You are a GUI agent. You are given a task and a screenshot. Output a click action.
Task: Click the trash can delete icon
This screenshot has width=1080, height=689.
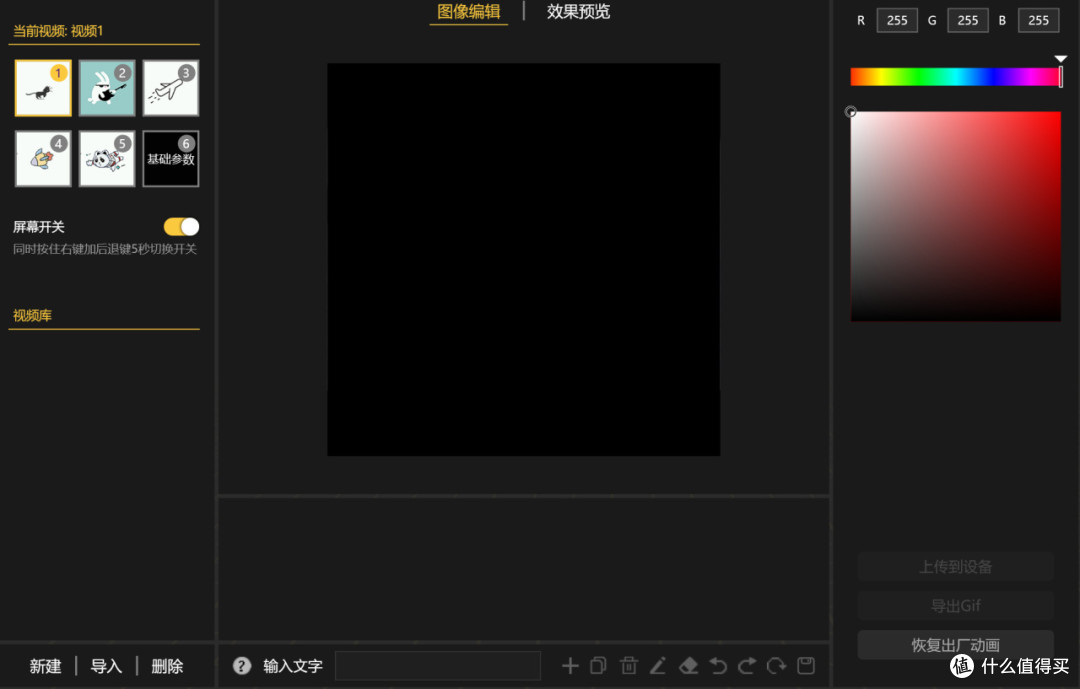629,666
